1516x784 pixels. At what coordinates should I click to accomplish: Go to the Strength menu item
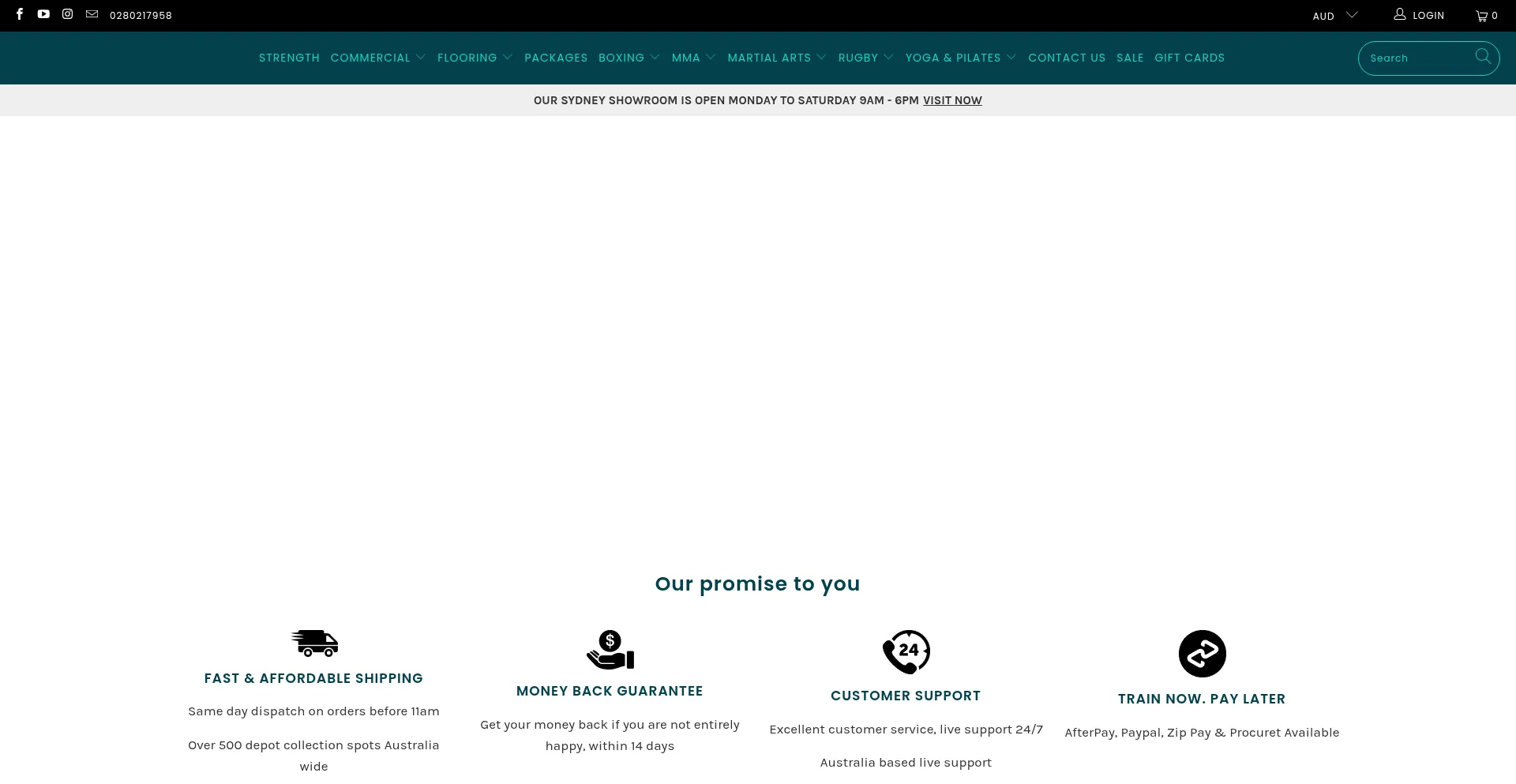289,58
